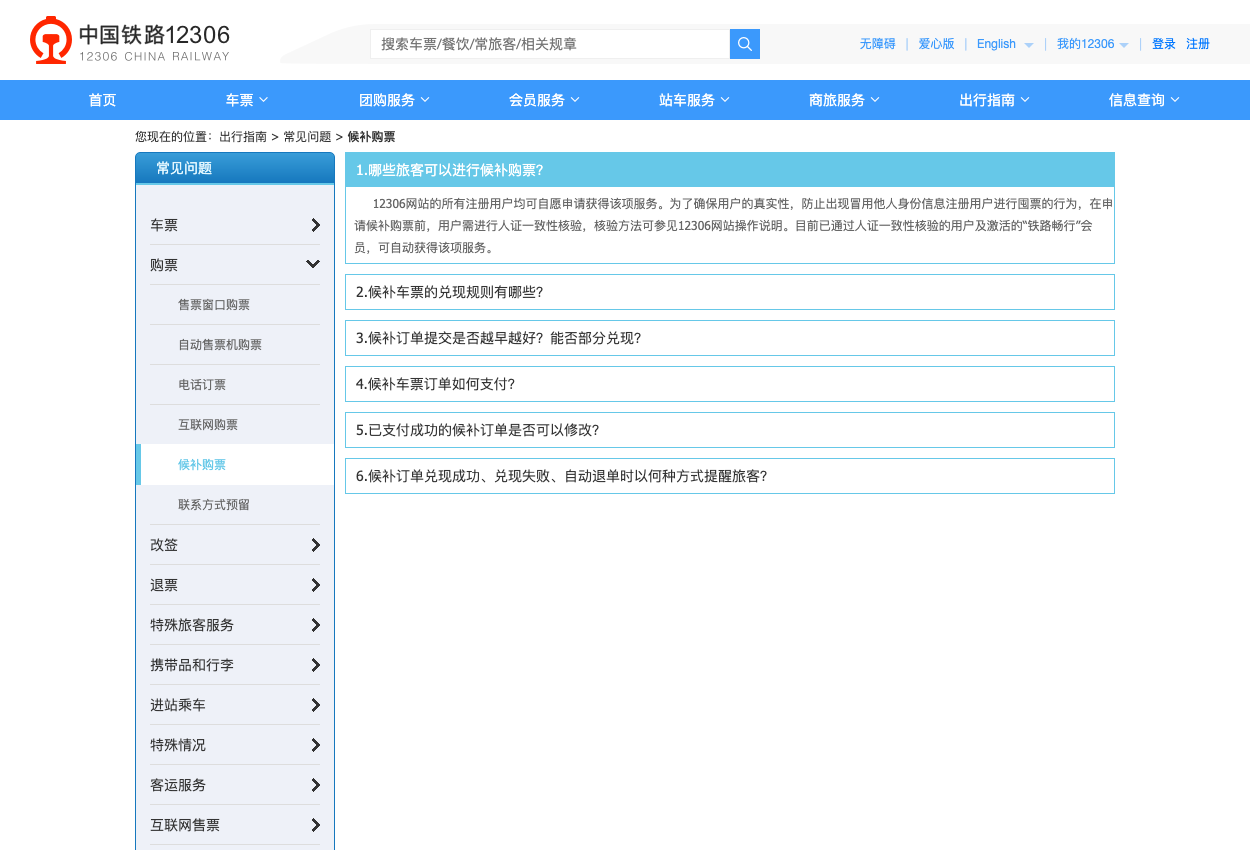Click the arrow beside 退票

click(x=315, y=585)
